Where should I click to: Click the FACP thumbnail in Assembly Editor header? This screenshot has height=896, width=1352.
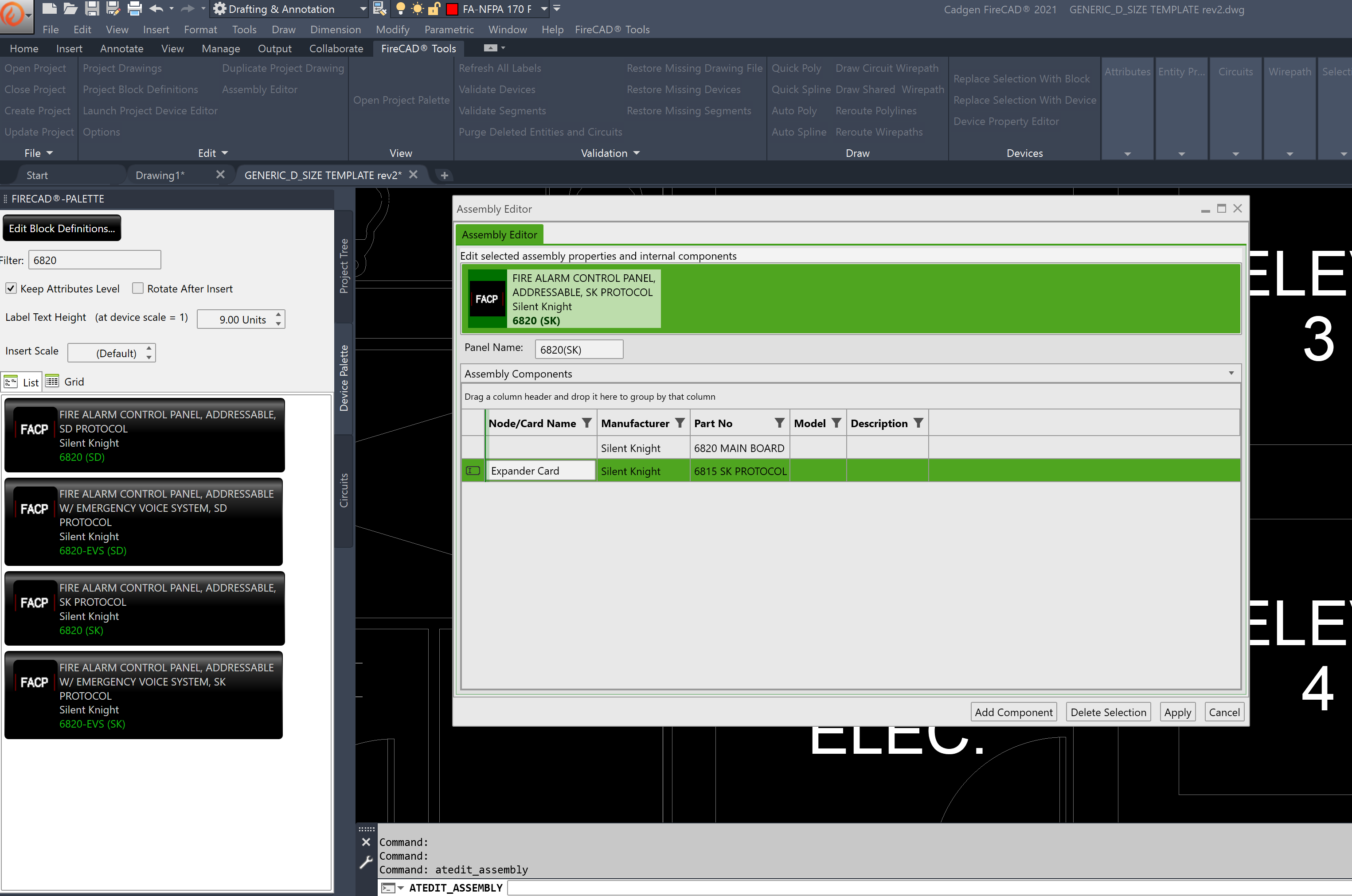(x=486, y=299)
